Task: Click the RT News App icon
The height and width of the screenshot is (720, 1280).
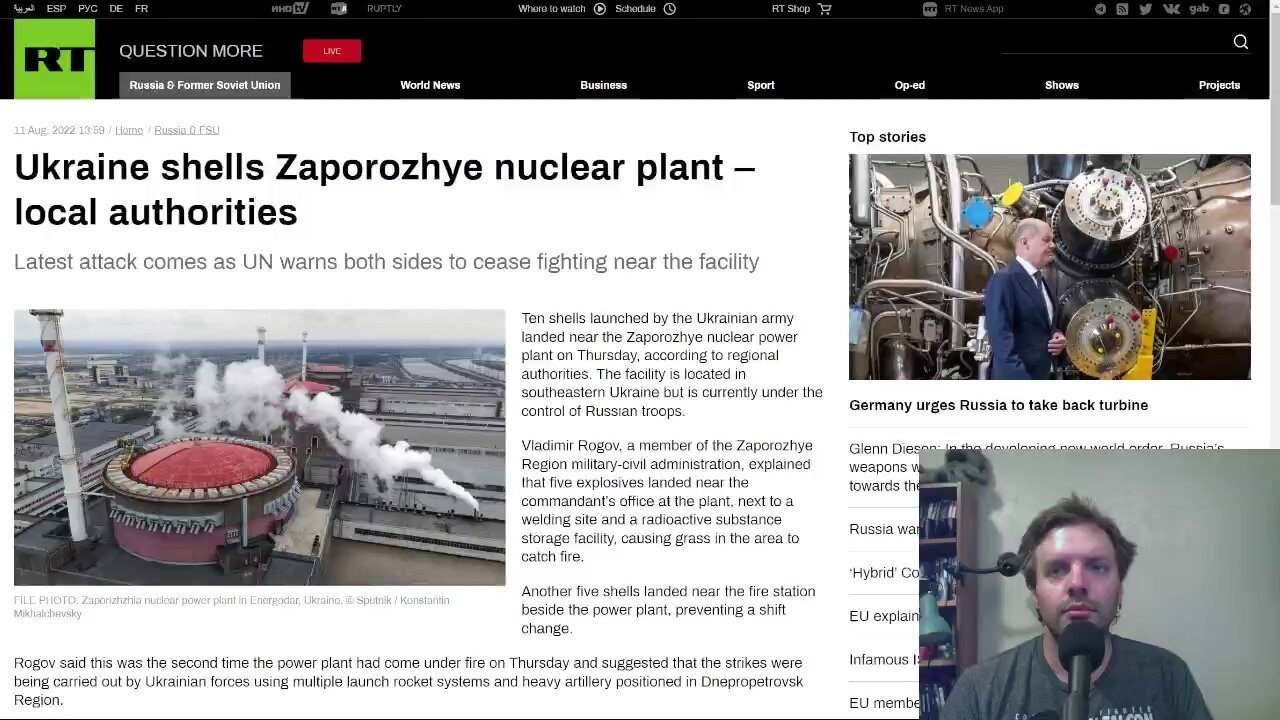Action: coord(930,9)
